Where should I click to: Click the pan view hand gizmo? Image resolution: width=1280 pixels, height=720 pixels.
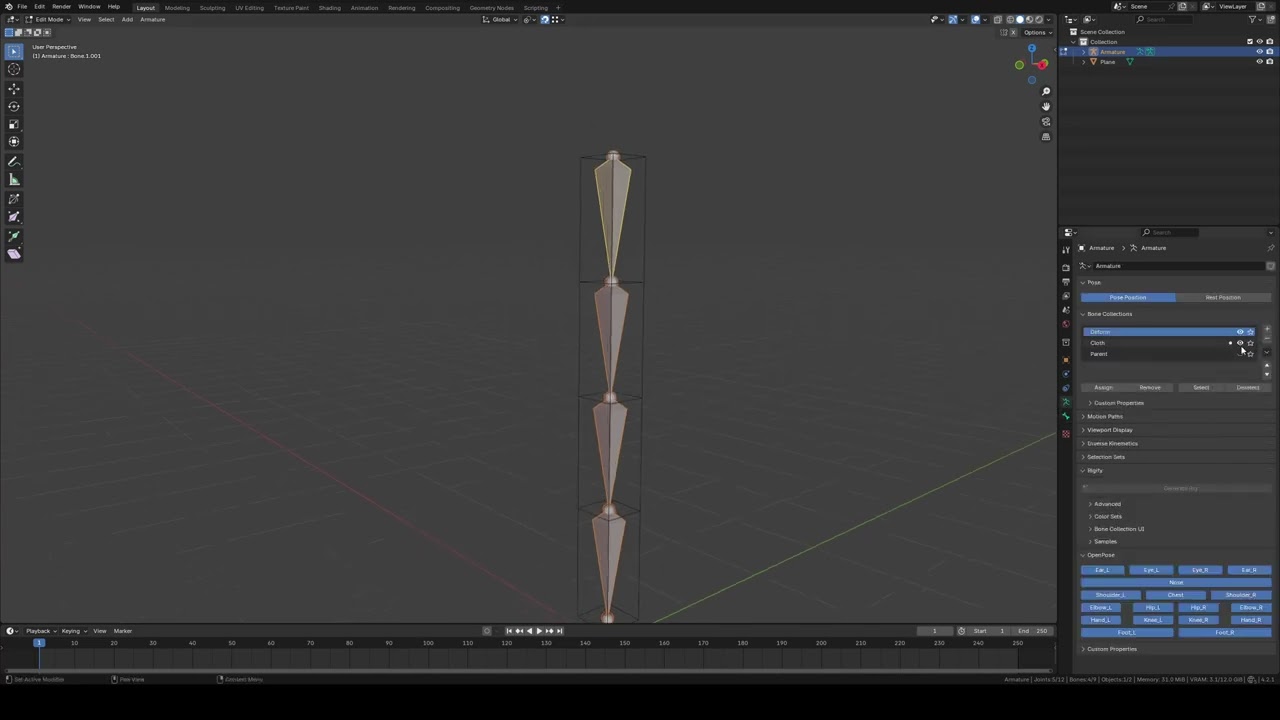[1046, 106]
